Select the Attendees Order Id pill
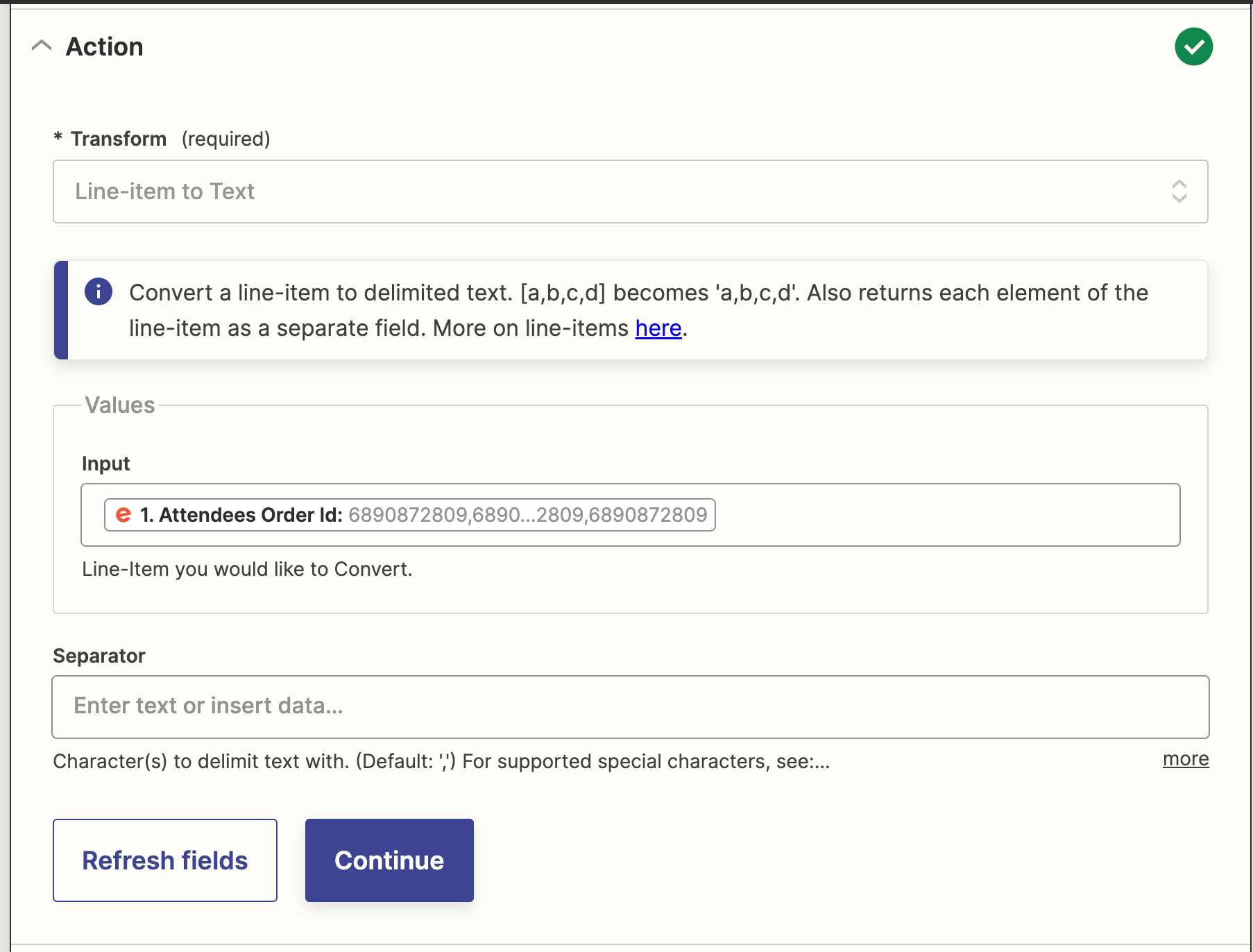1253x952 pixels. tap(409, 515)
